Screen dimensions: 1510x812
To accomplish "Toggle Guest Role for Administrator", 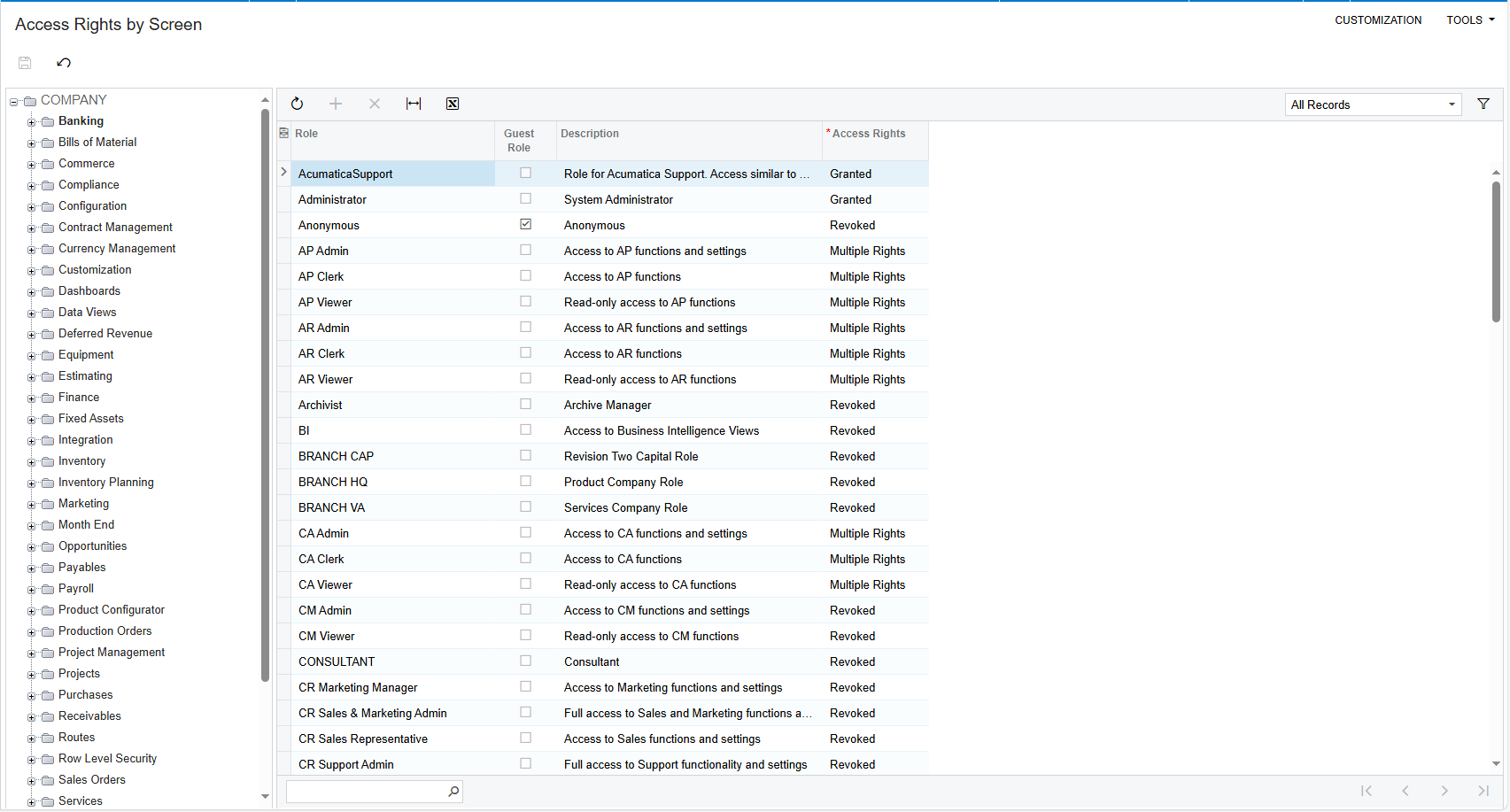I will click(526, 198).
